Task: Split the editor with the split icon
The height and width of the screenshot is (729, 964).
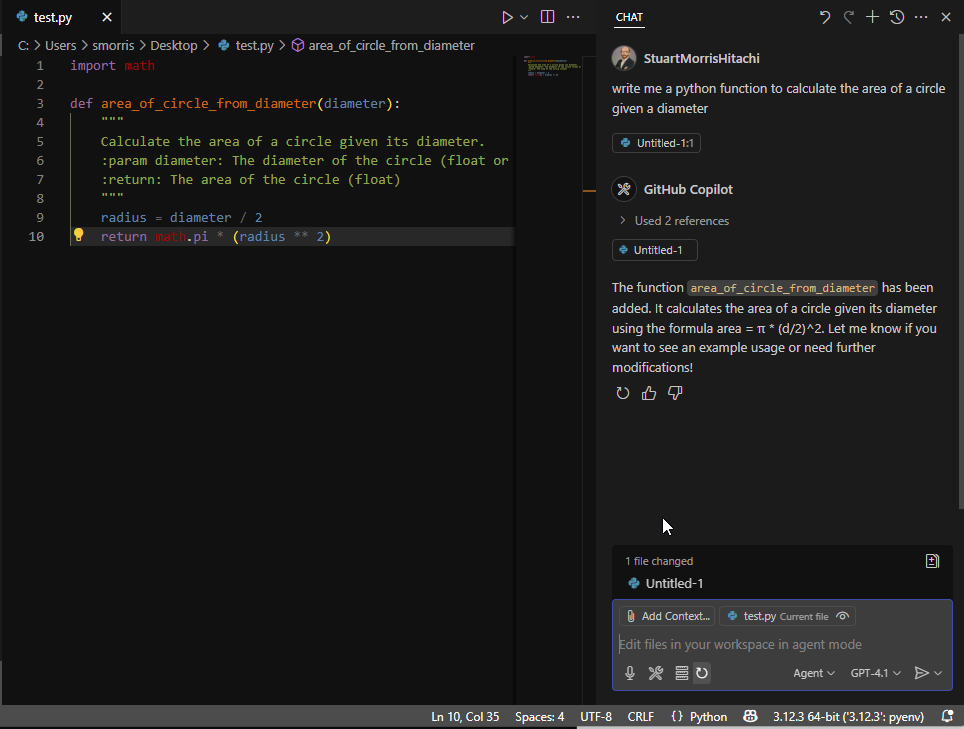Action: [547, 17]
